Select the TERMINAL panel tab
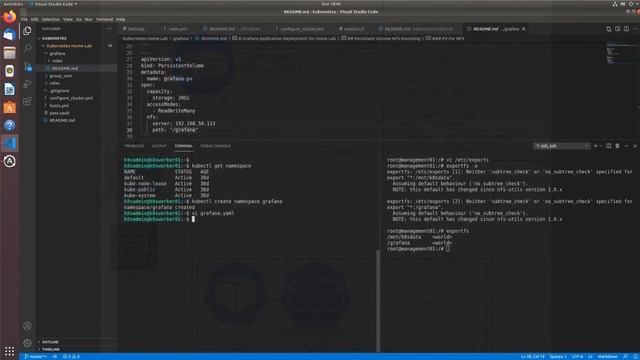 [x=183, y=146]
